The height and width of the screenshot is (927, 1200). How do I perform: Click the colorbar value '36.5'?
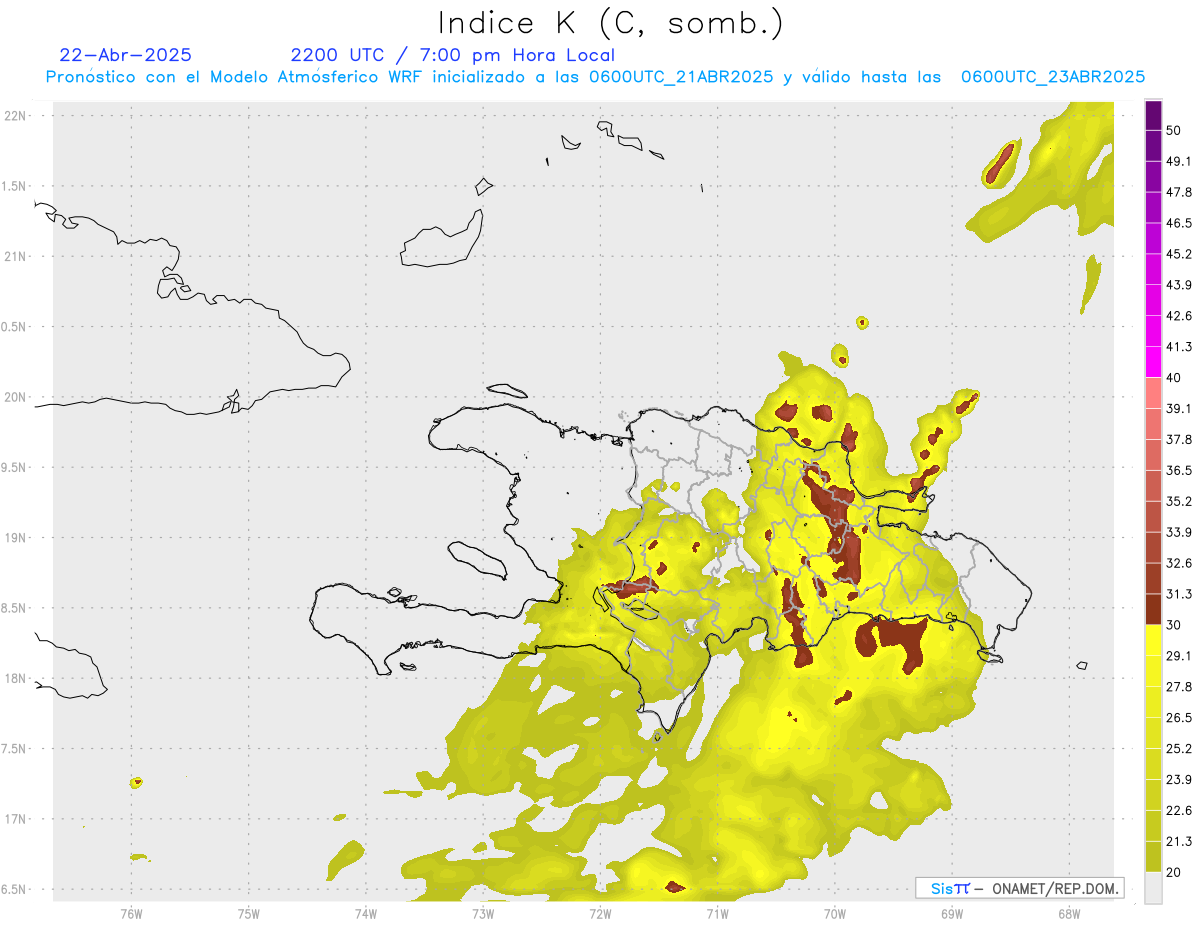click(x=1179, y=470)
